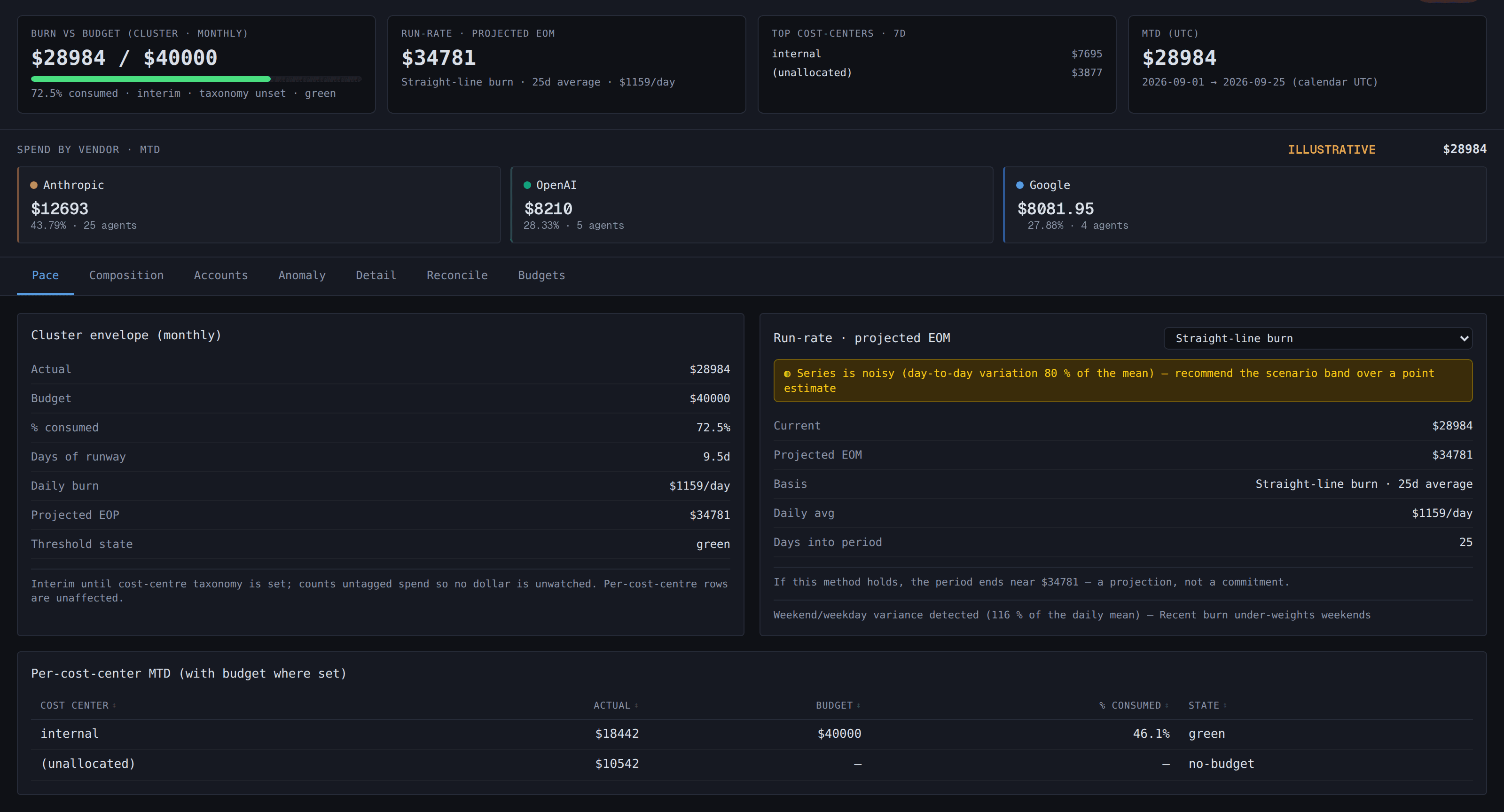The width and height of the screenshot is (1504, 812).
Task: Click (unallocated) in Top Cost-Centers card
Action: point(812,72)
